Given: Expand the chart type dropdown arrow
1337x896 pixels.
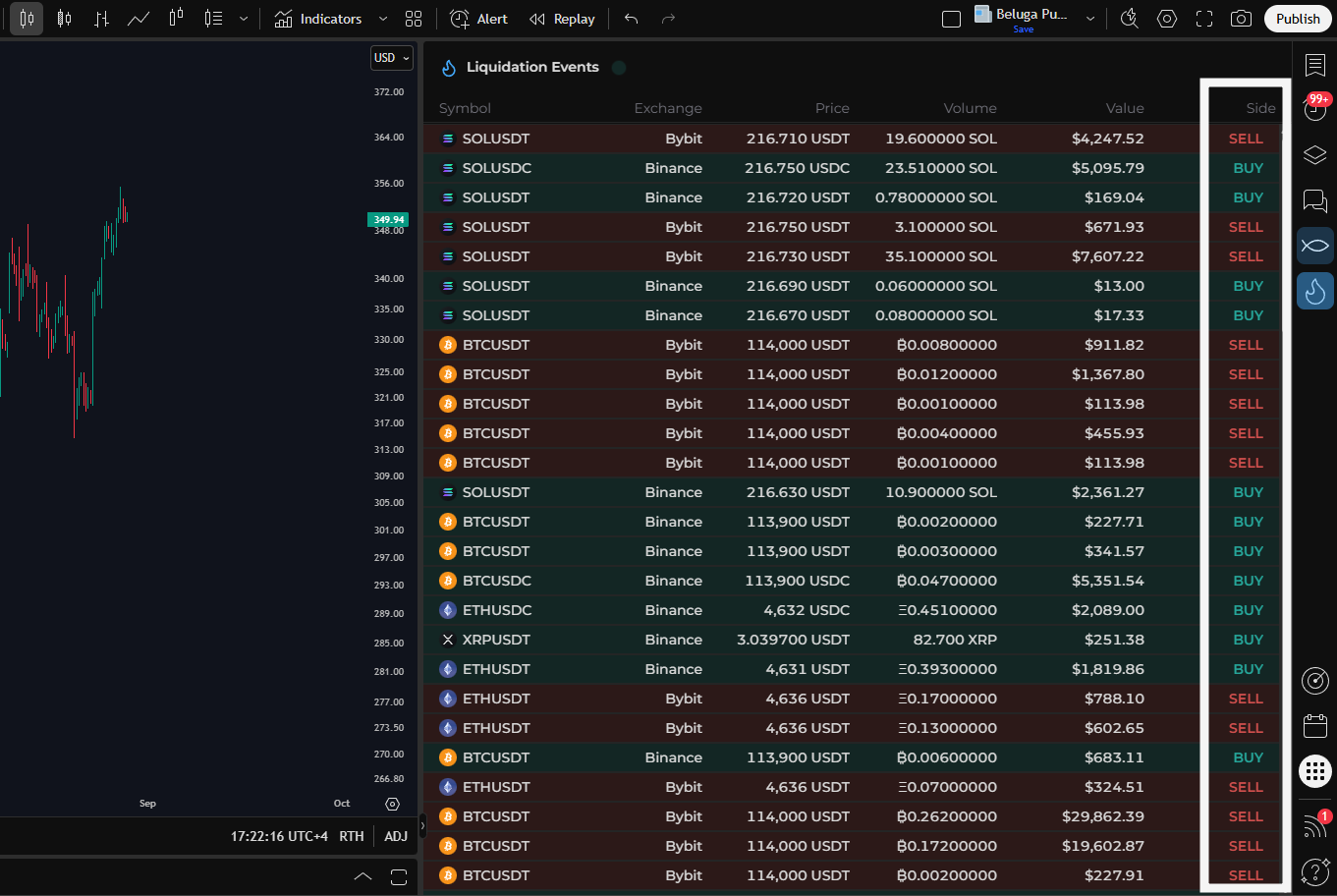Looking at the screenshot, I should click(244, 19).
